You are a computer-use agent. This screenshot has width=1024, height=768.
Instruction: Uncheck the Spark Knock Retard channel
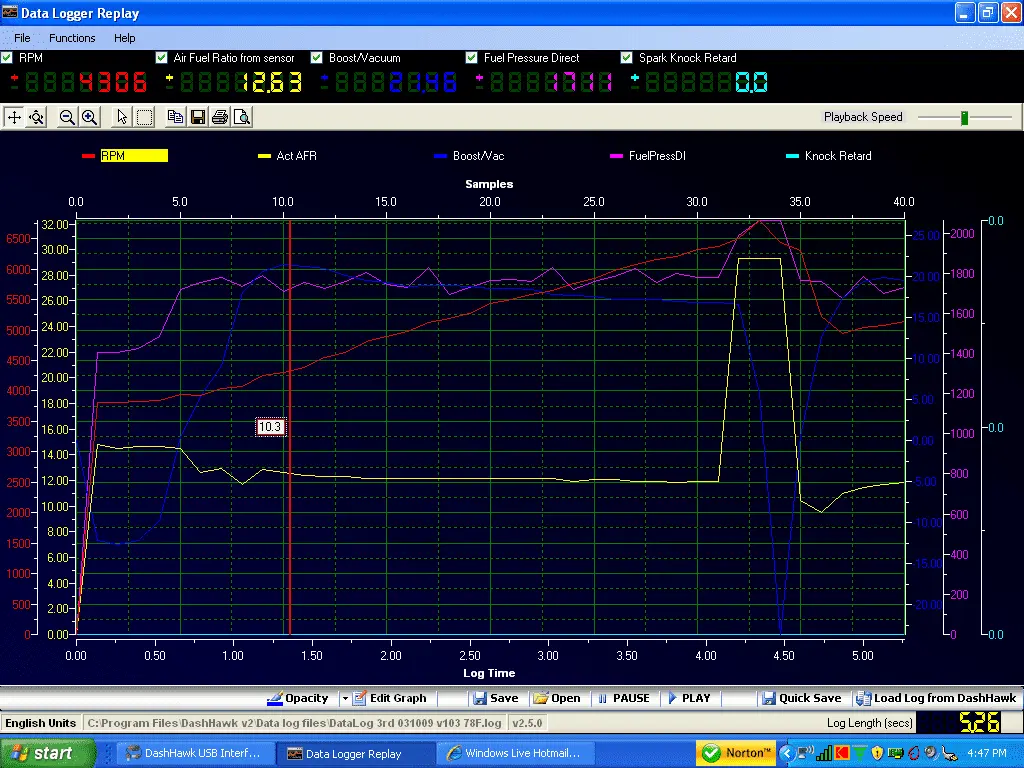click(x=627, y=58)
